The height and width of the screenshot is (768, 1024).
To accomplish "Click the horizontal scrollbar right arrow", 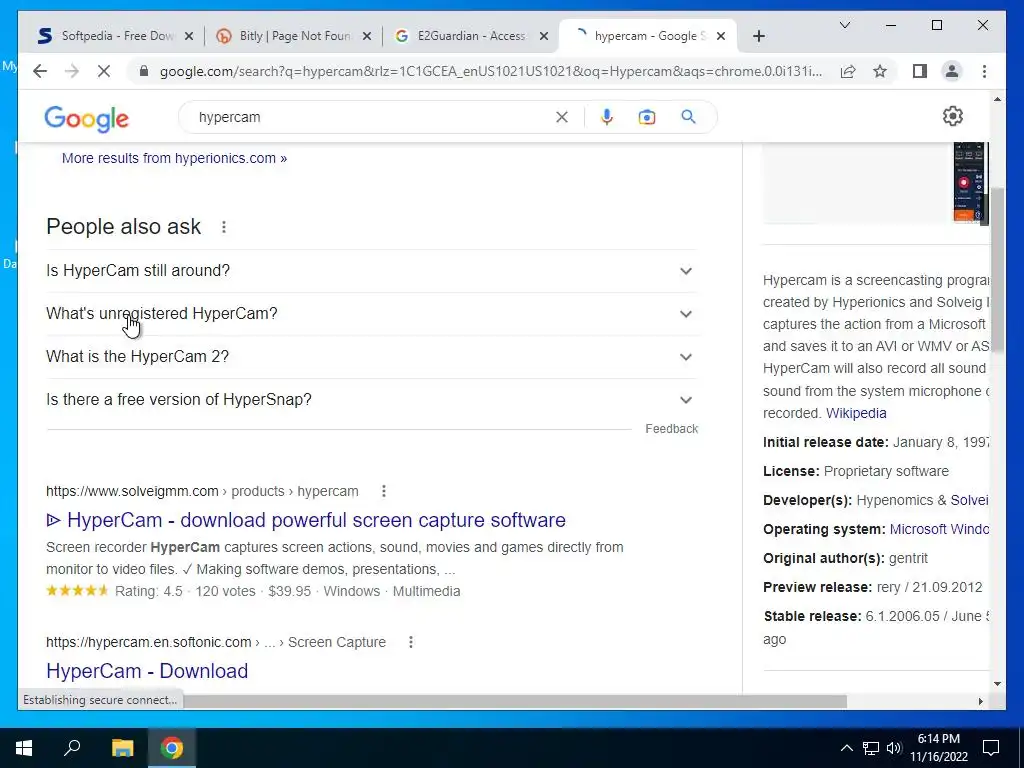I will click(x=980, y=701).
